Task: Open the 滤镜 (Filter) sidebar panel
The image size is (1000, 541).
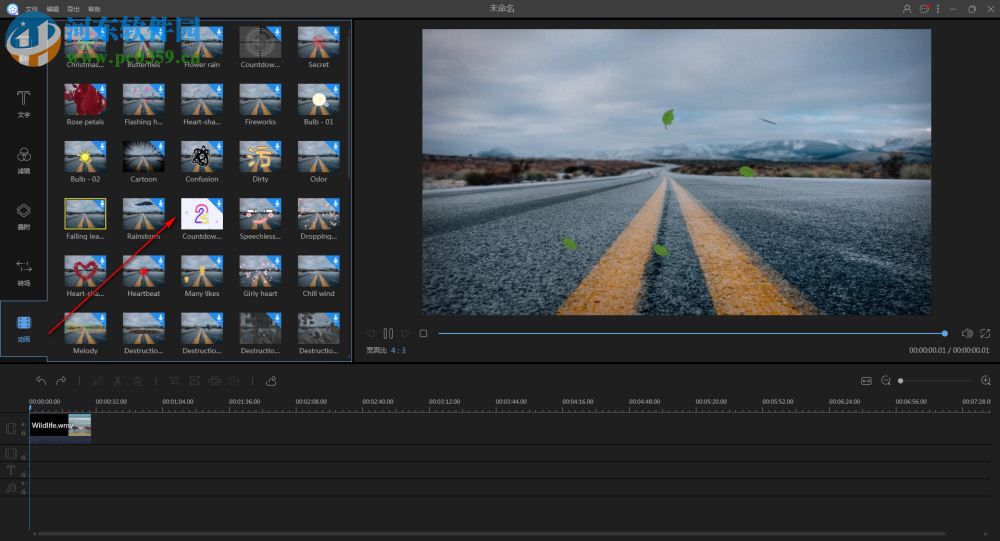Action: pyautogui.click(x=23, y=159)
